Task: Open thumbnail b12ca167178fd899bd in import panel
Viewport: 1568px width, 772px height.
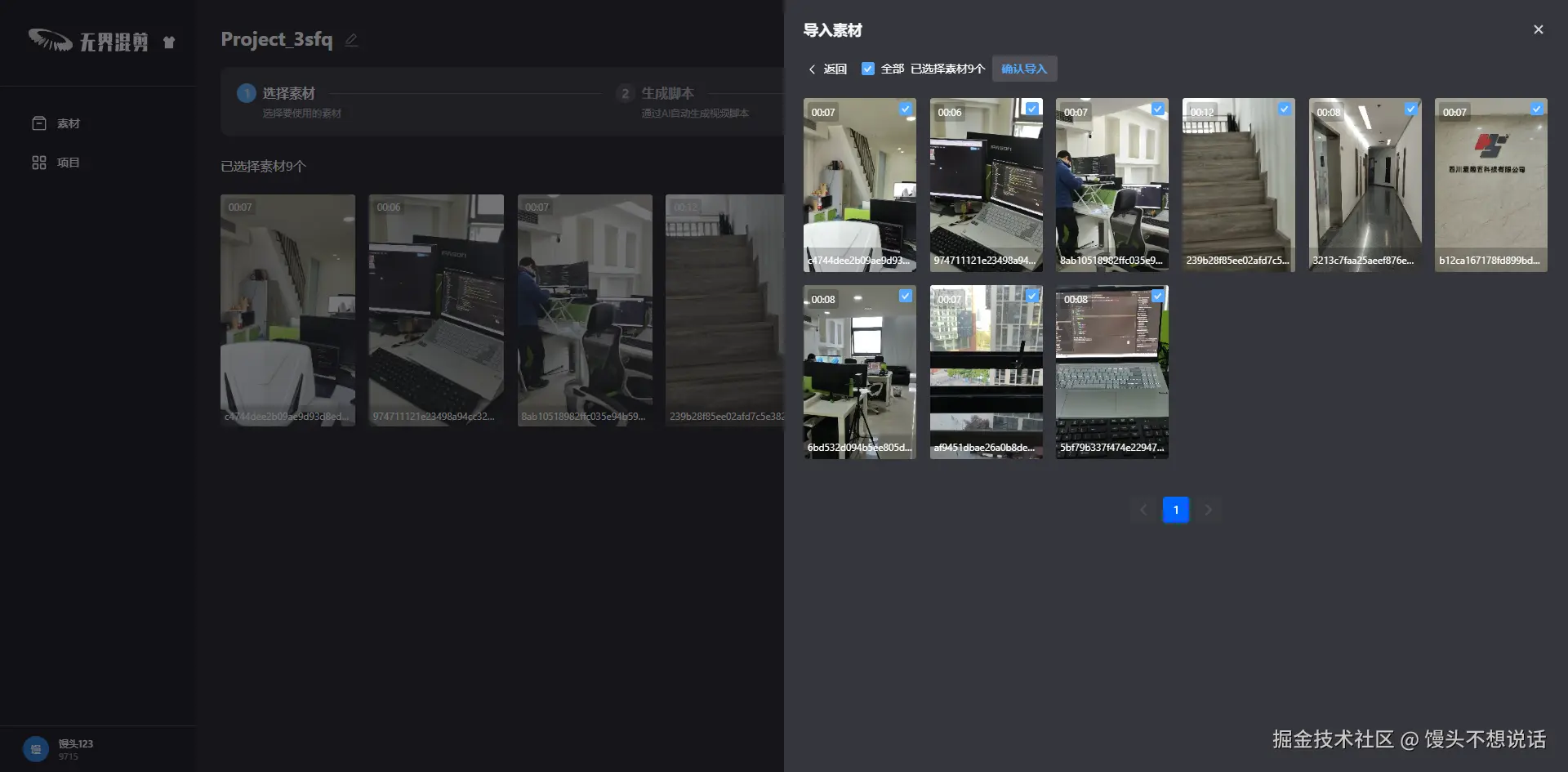Action: (x=1491, y=185)
